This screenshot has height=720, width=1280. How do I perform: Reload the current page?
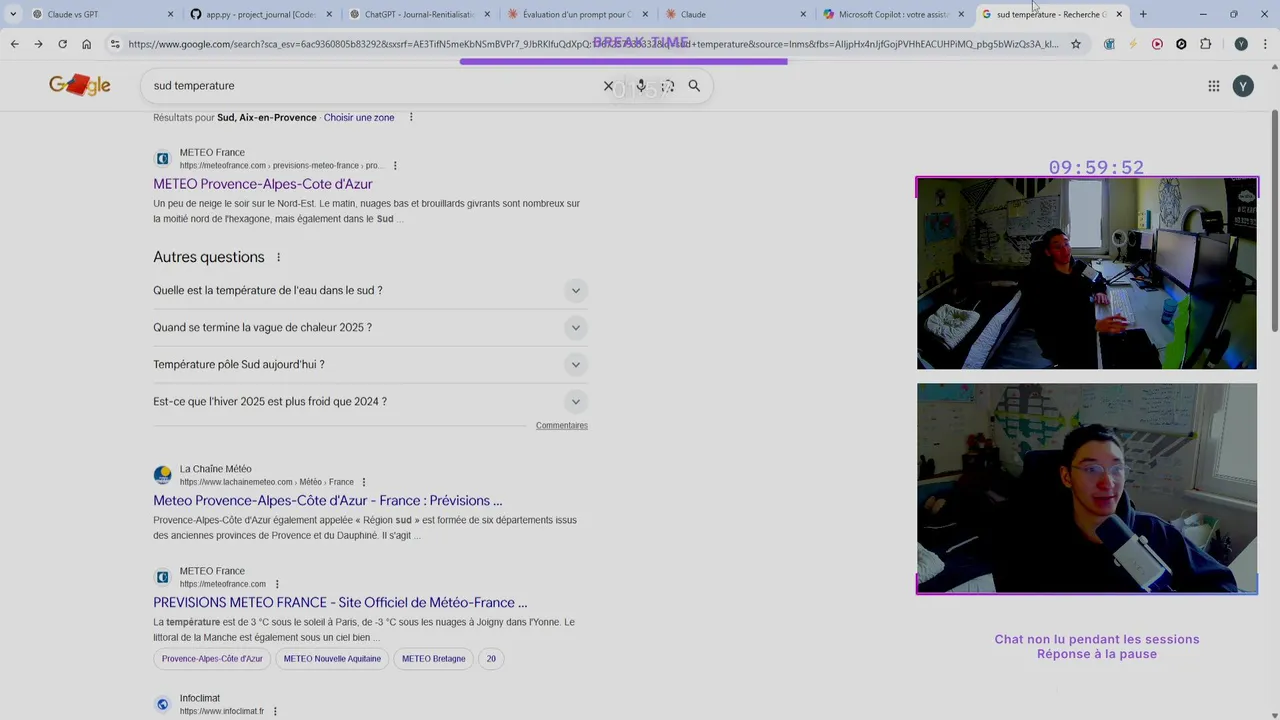[x=62, y=44]
